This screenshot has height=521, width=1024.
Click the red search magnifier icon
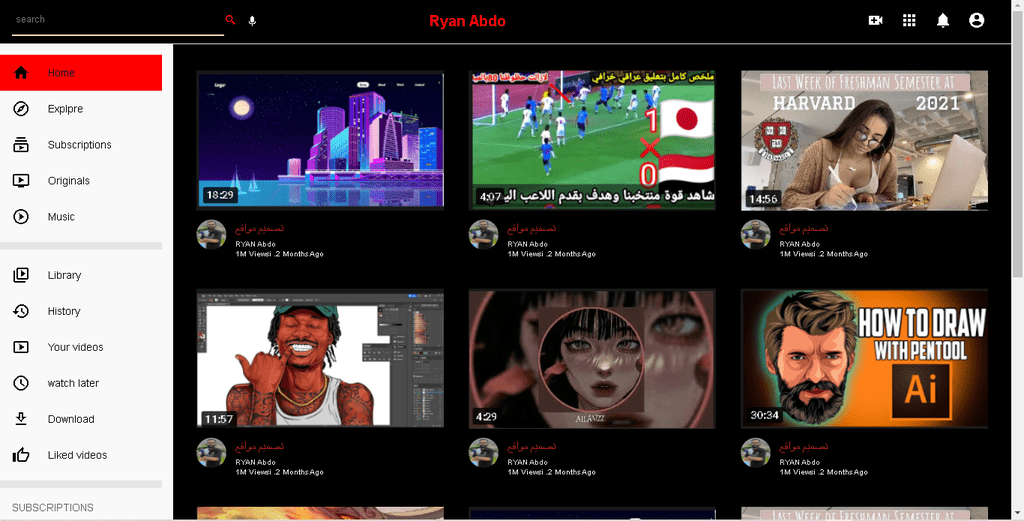pyautogui.click(x=230, y=20)
